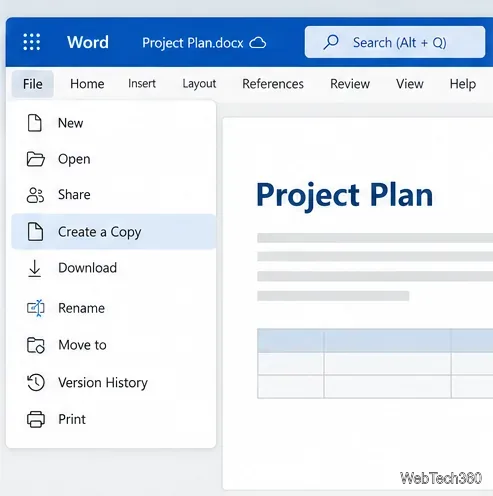
Task: Click the Download arrow icon
Action: click(35, 268)
